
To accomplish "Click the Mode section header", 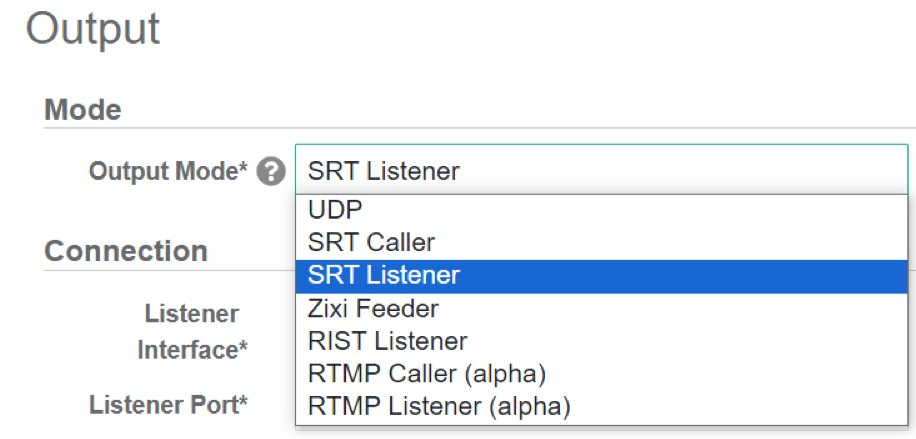I will 83,109.
